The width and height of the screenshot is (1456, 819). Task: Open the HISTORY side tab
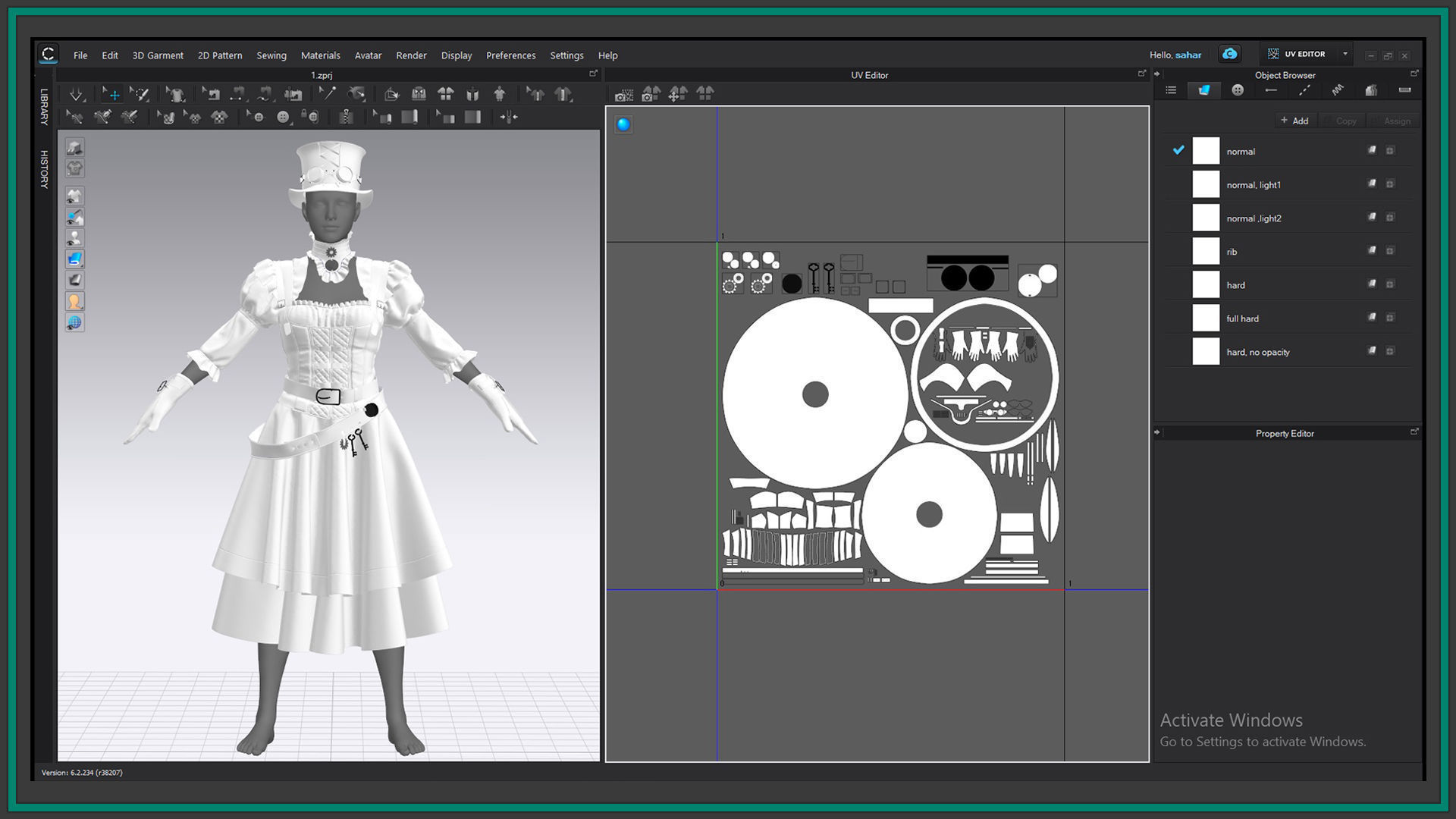tap(44, 169)
